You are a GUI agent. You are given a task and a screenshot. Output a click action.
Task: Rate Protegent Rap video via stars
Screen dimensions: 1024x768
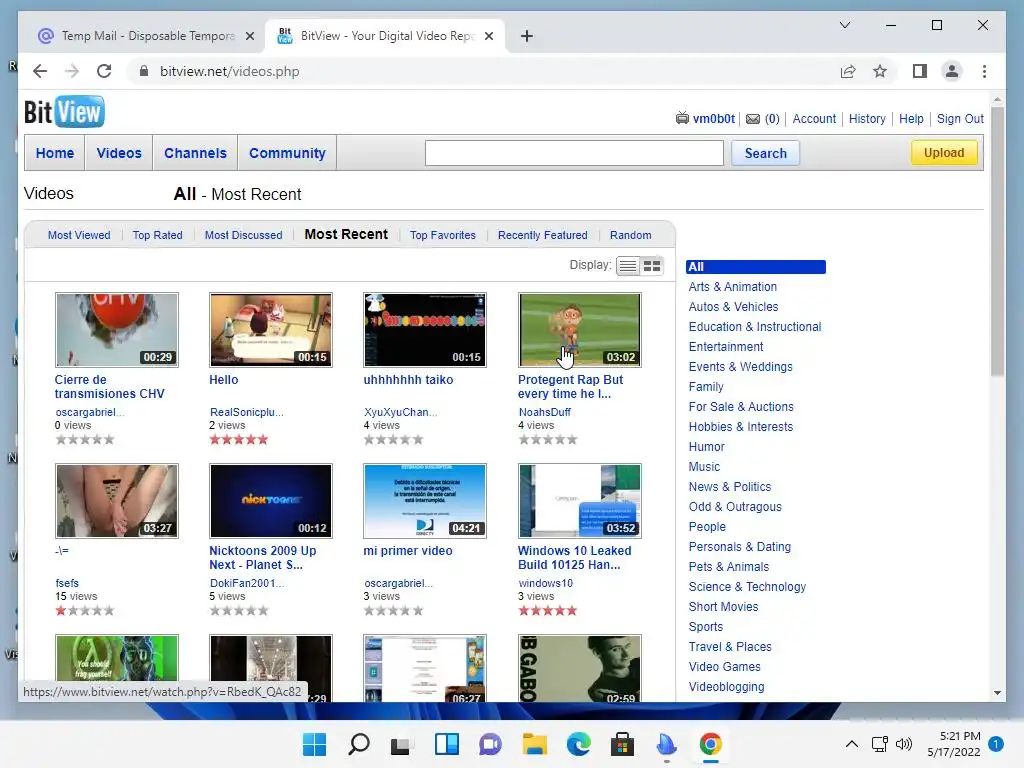pos(547,440)
